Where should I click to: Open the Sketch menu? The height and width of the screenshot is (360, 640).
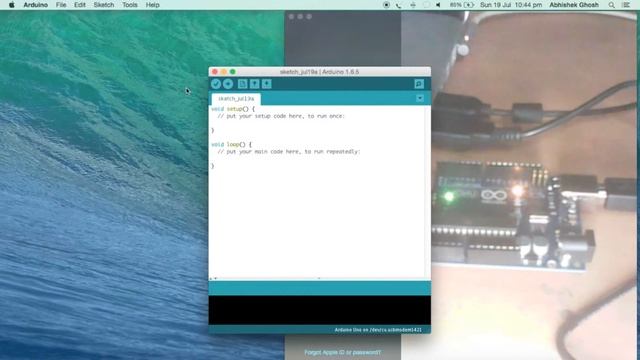tap(104, 5)
